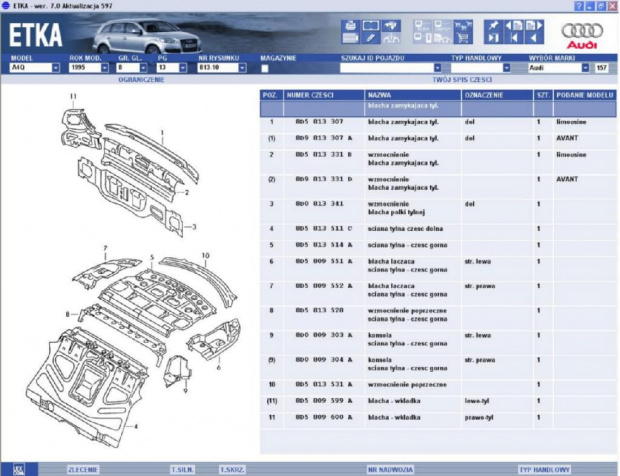Click the multiple shopping carts icon
This screenshot has width=620, height=476.
coord(463,26)
